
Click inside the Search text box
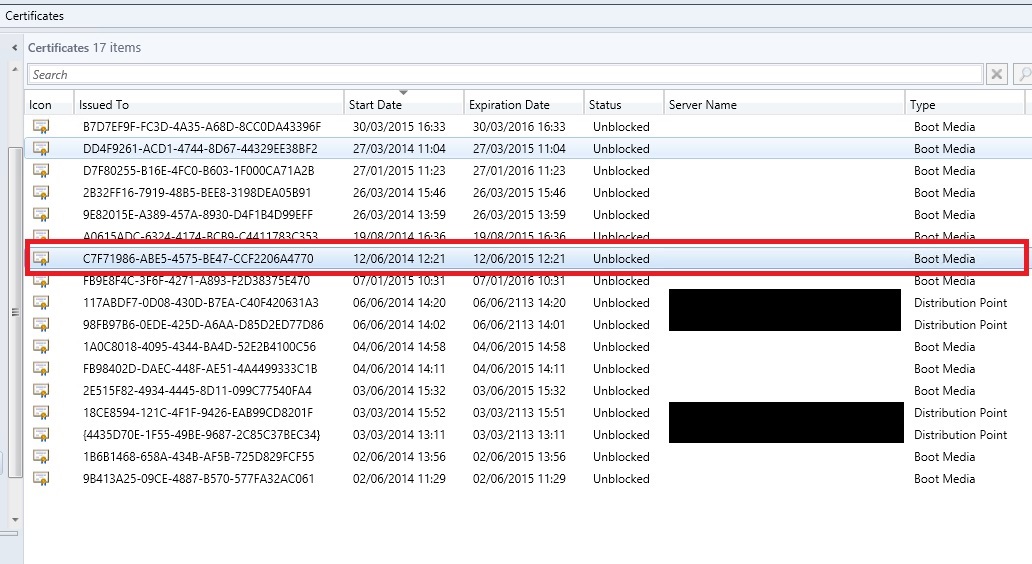pyautogui.click(x=500, y=75)
